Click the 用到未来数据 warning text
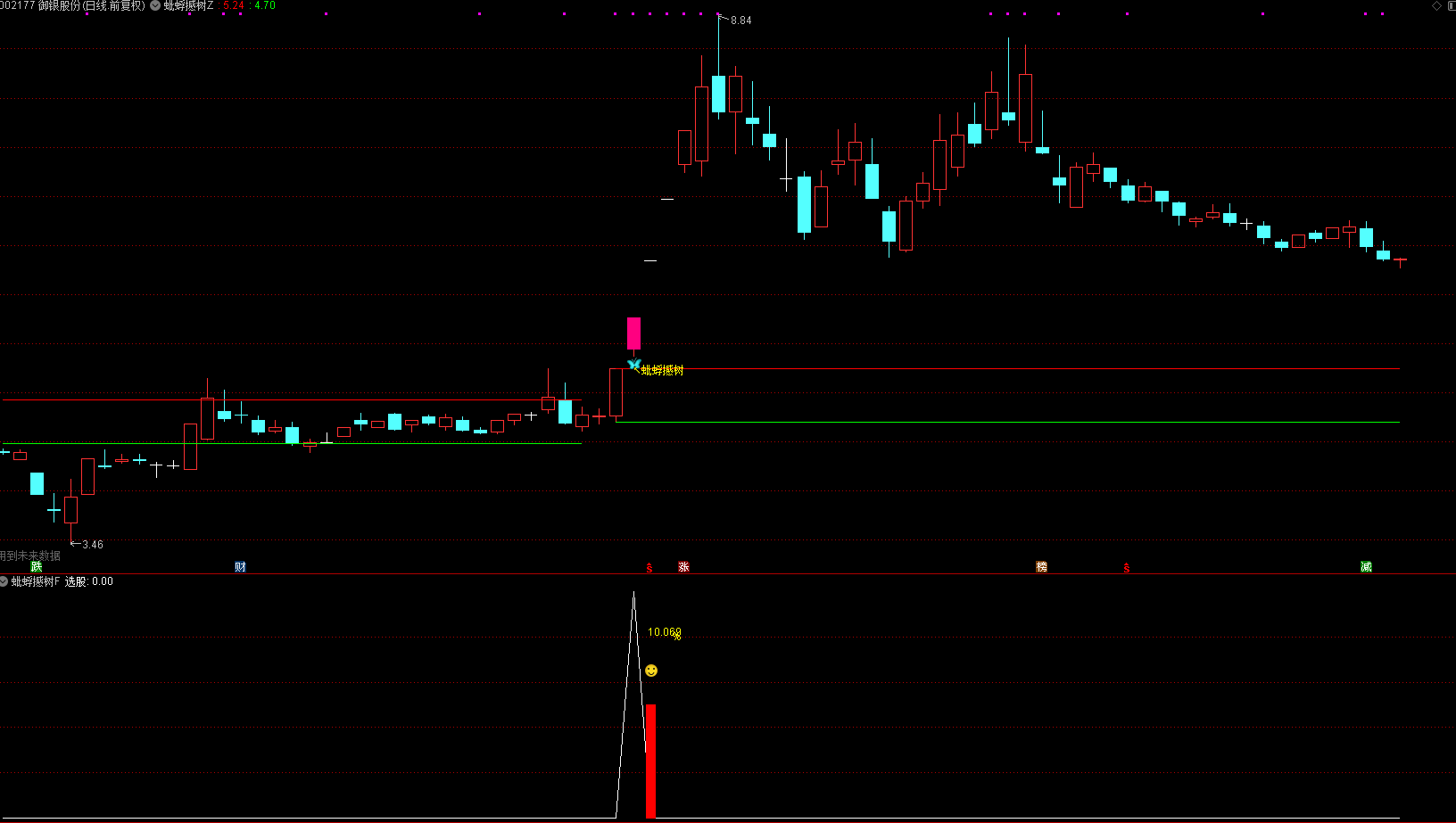This screenshot has width=1456, height=823. tap(30, 556)
